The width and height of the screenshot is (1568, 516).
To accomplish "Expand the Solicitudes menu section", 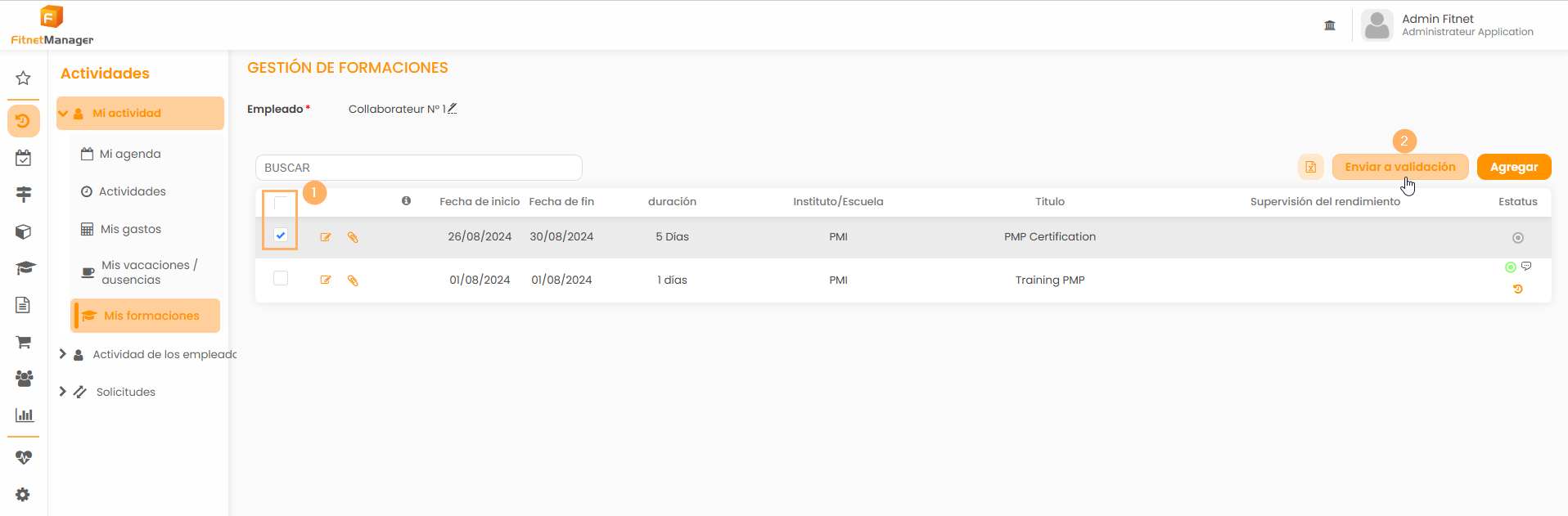I will click(x=63, y=392).
